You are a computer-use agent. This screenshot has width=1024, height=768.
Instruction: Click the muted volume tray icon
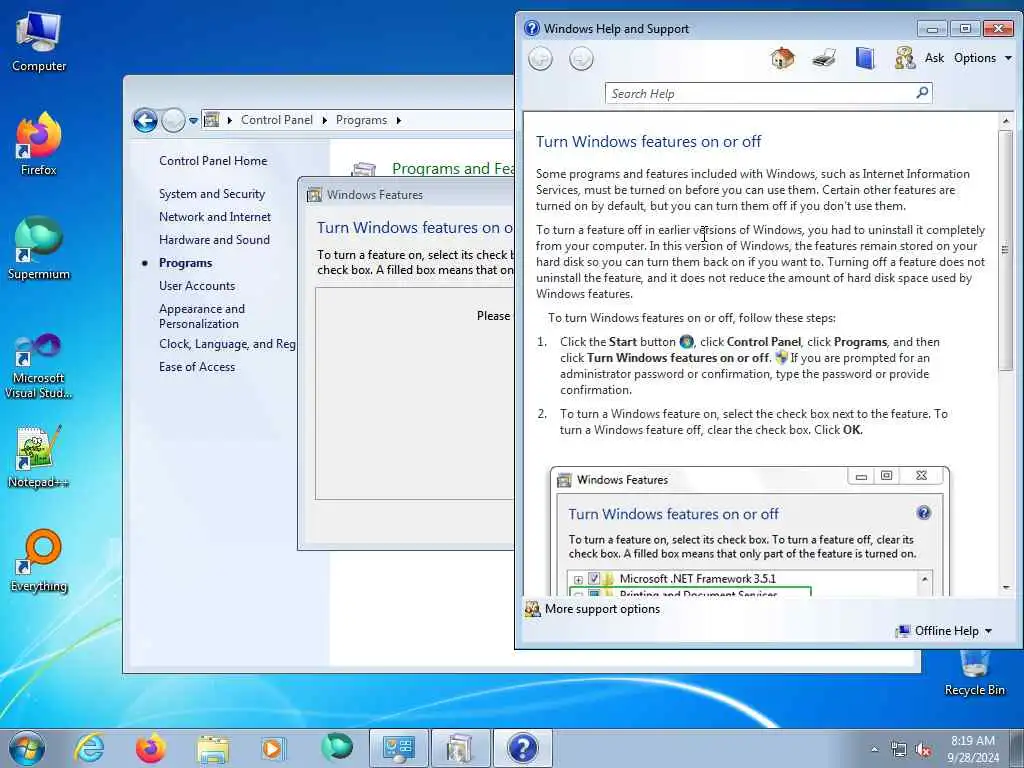pyautogui.click(x=923, y=750)
